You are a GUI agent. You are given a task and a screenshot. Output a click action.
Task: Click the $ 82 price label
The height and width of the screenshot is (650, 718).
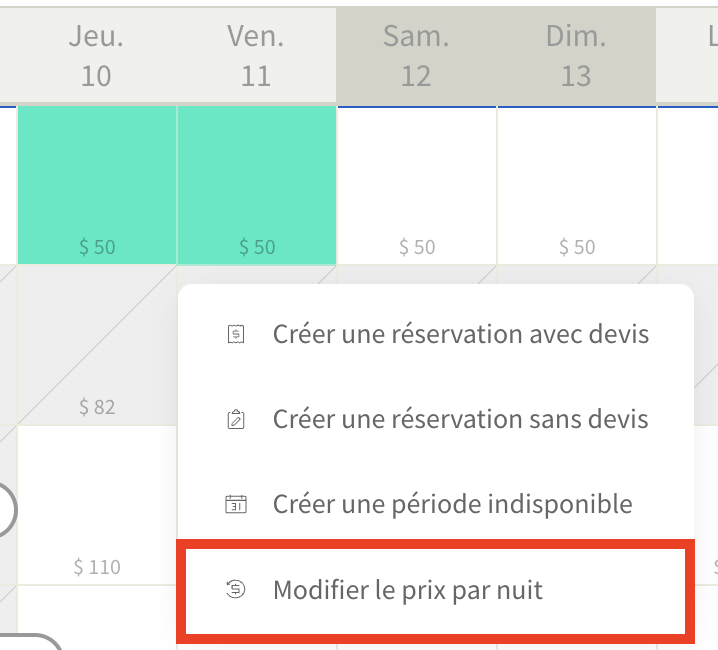97,407
